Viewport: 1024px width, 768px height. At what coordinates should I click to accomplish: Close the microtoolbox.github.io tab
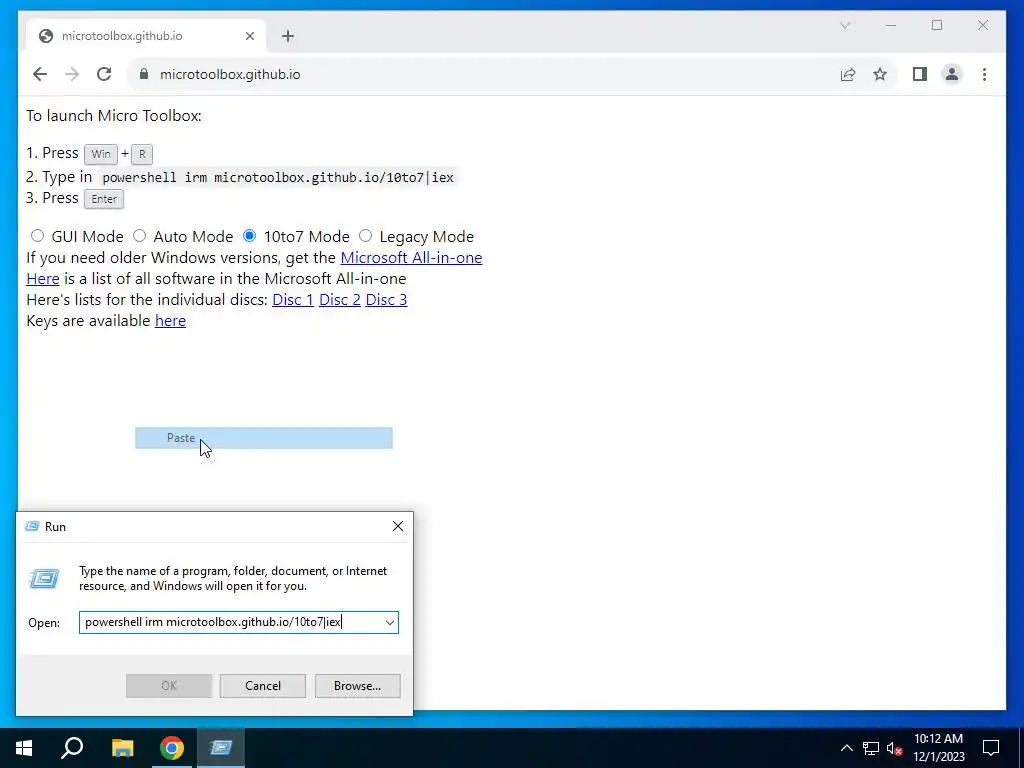tap(249, 36)
